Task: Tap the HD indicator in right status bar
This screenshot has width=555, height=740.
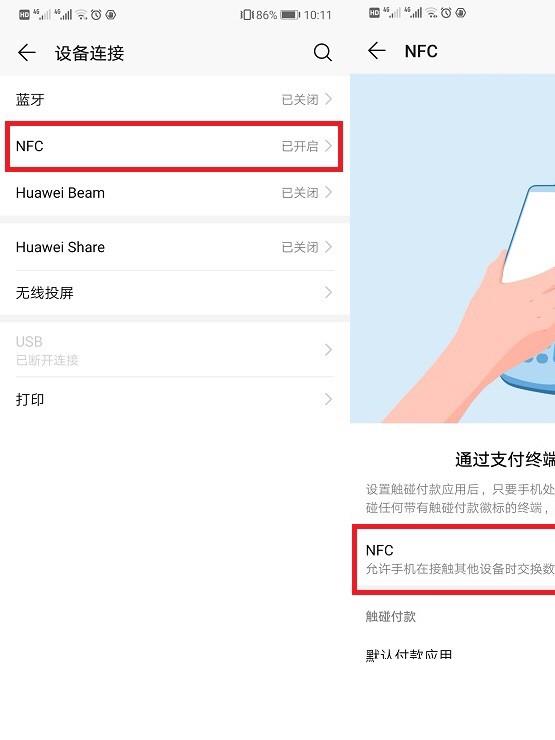Action: [374, 13]
